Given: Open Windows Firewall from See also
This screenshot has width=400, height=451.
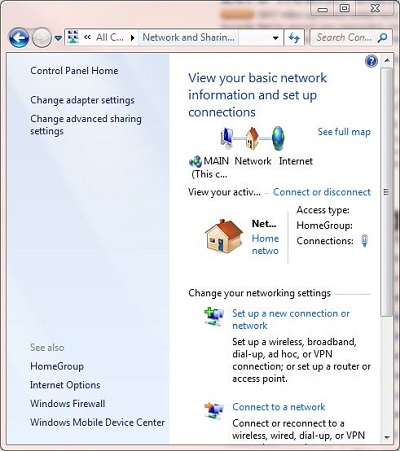Looking at the screenshot, I should [68, 403].
